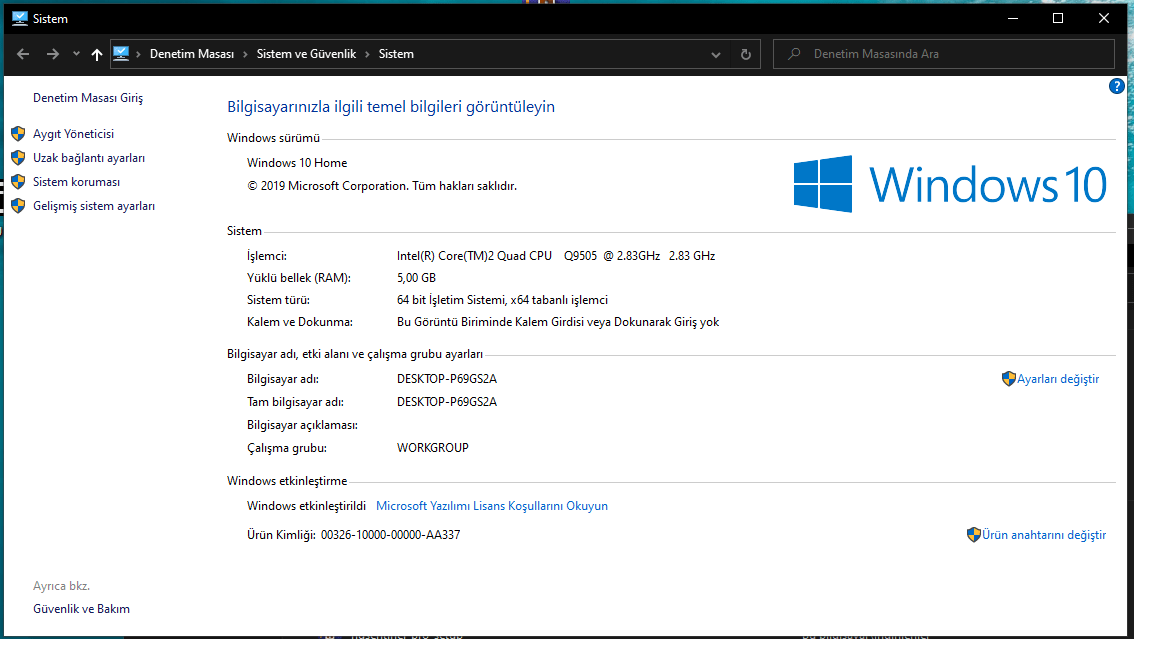Click the Windows 10 Home edition text

click(x=297, y=163)
